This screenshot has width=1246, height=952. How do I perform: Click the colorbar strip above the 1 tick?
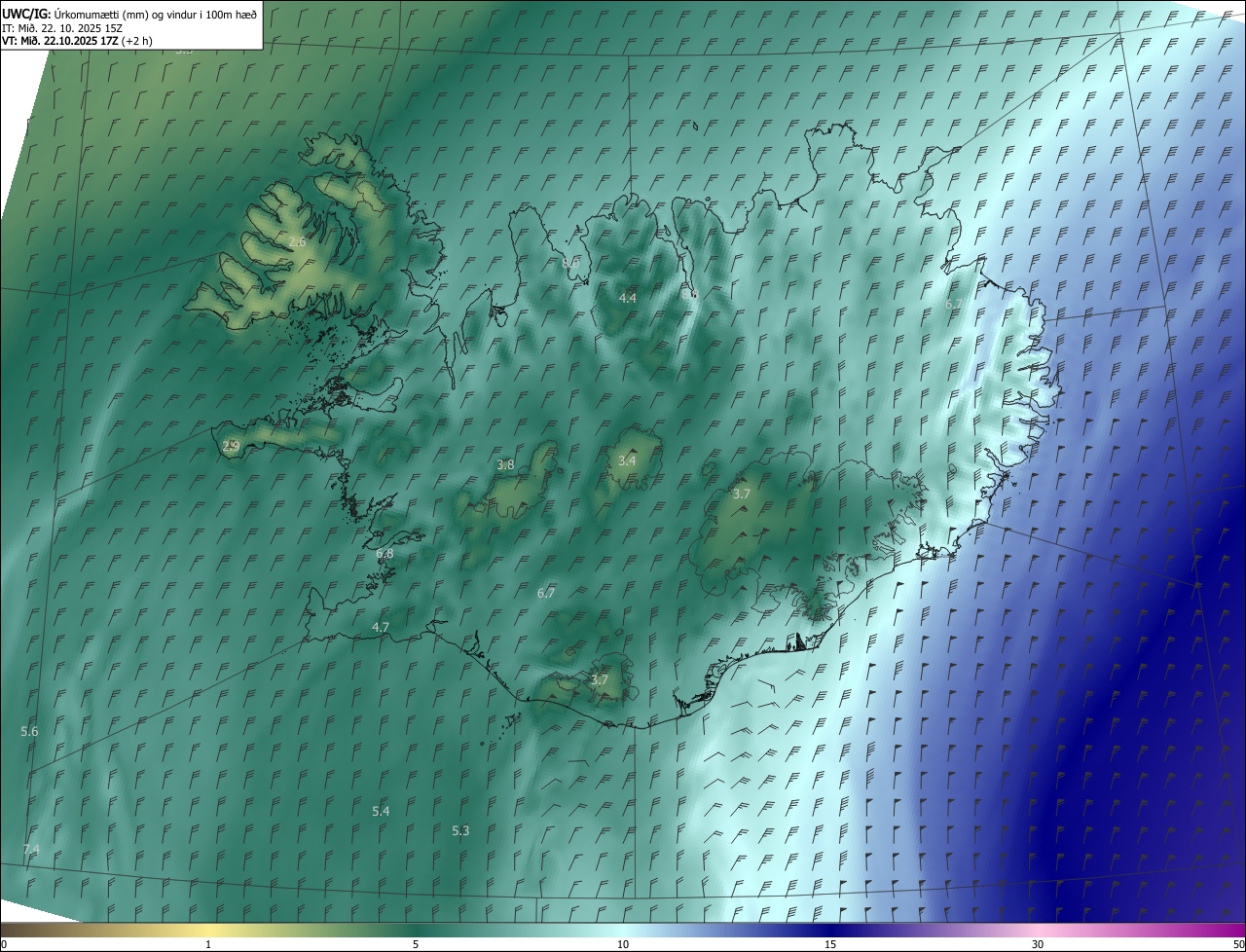click(208, 930)
